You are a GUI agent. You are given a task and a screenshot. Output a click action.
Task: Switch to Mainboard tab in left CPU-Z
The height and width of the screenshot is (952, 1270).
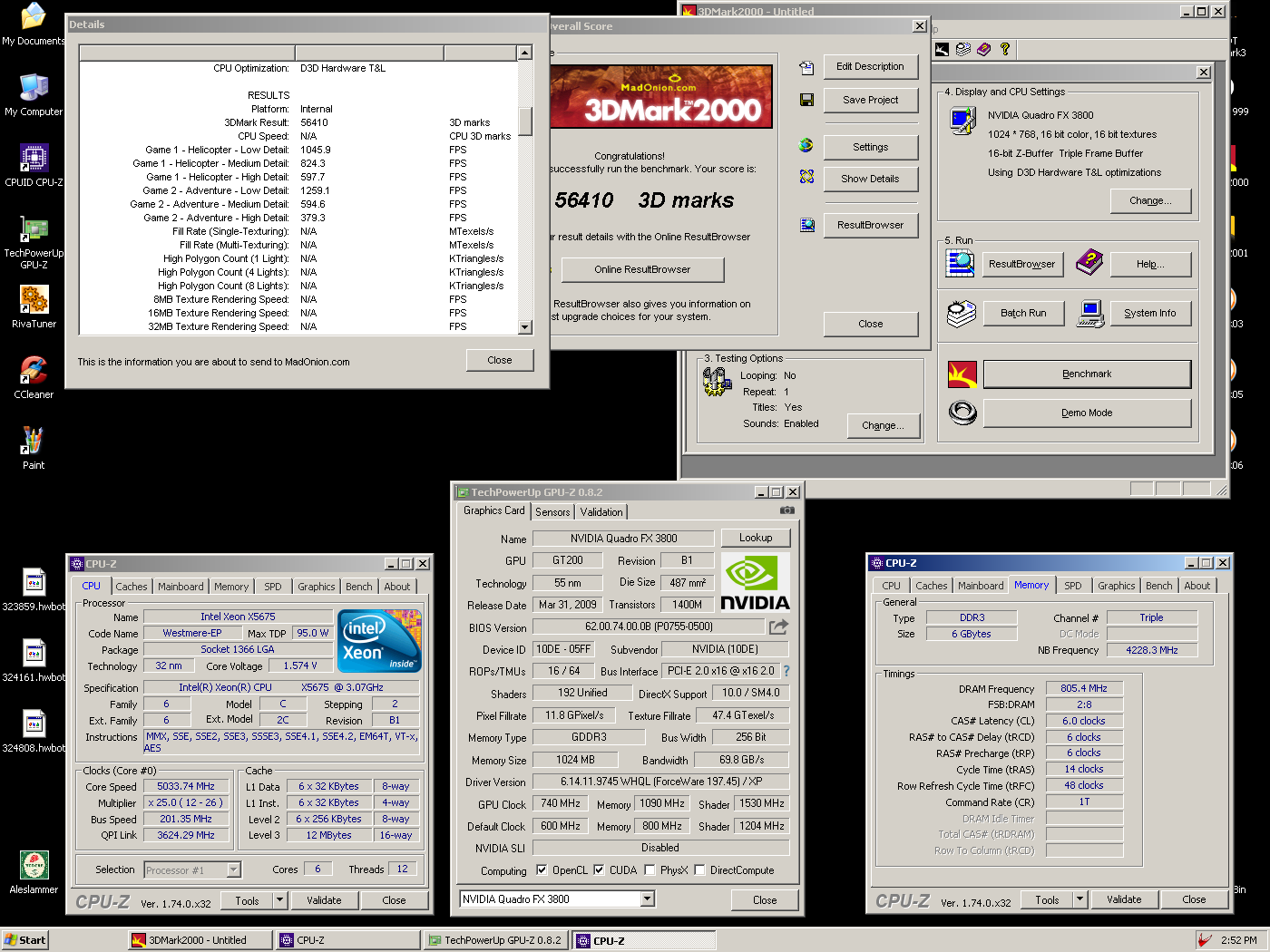click(x=181, y=587)
